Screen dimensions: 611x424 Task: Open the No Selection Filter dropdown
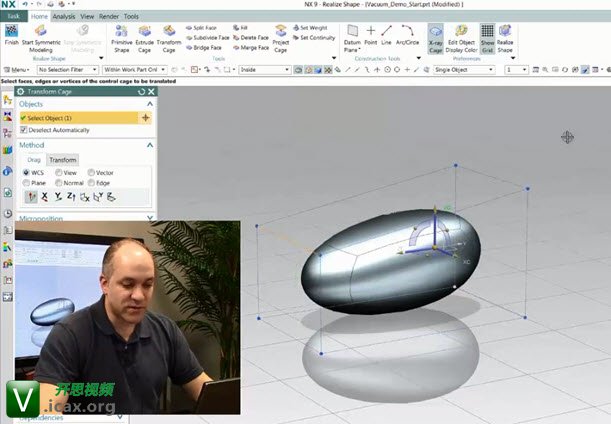tap(67, 69)
